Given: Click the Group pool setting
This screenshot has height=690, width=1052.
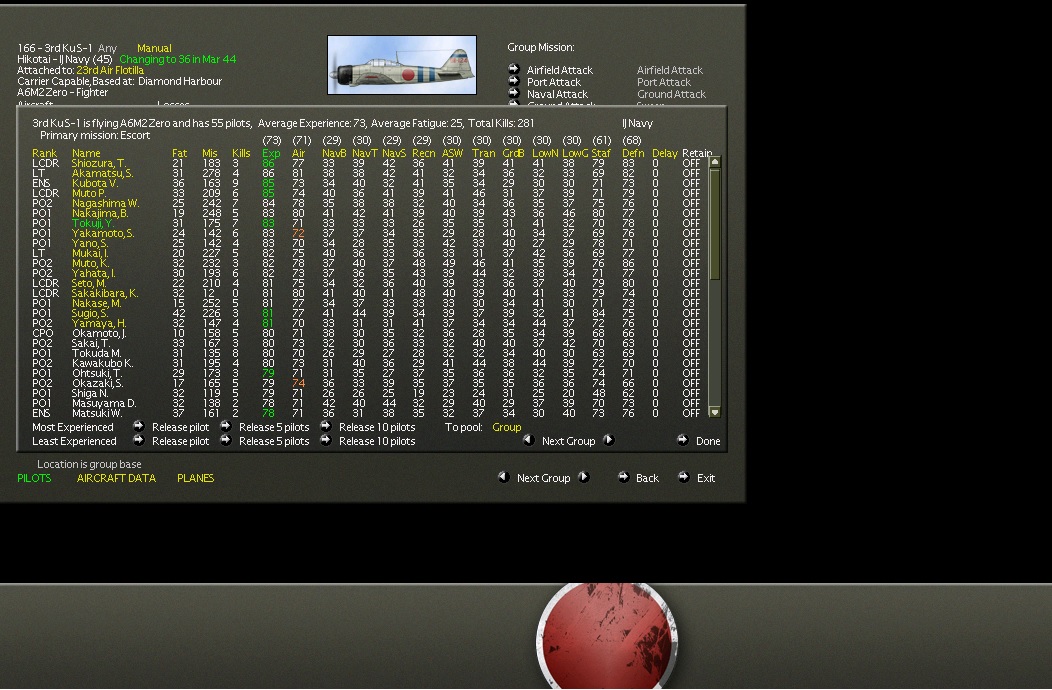Looking at the screenshot, I should [507, 427].
